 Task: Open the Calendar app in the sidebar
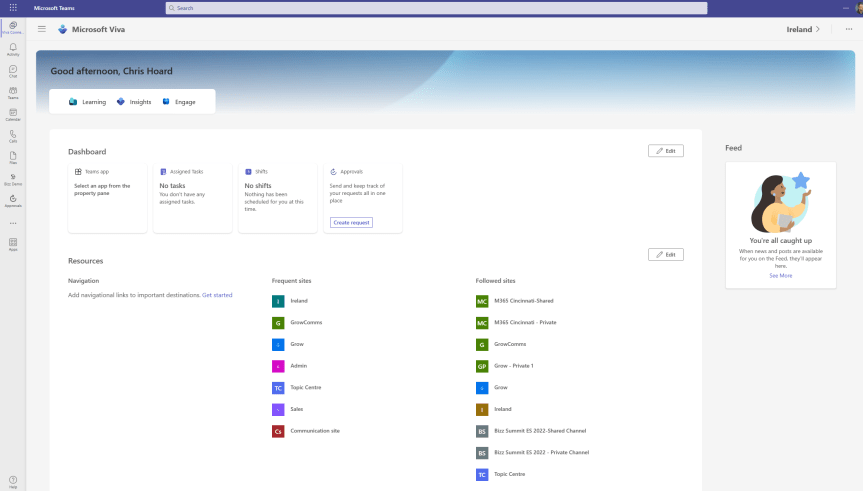tap(13, 114)
